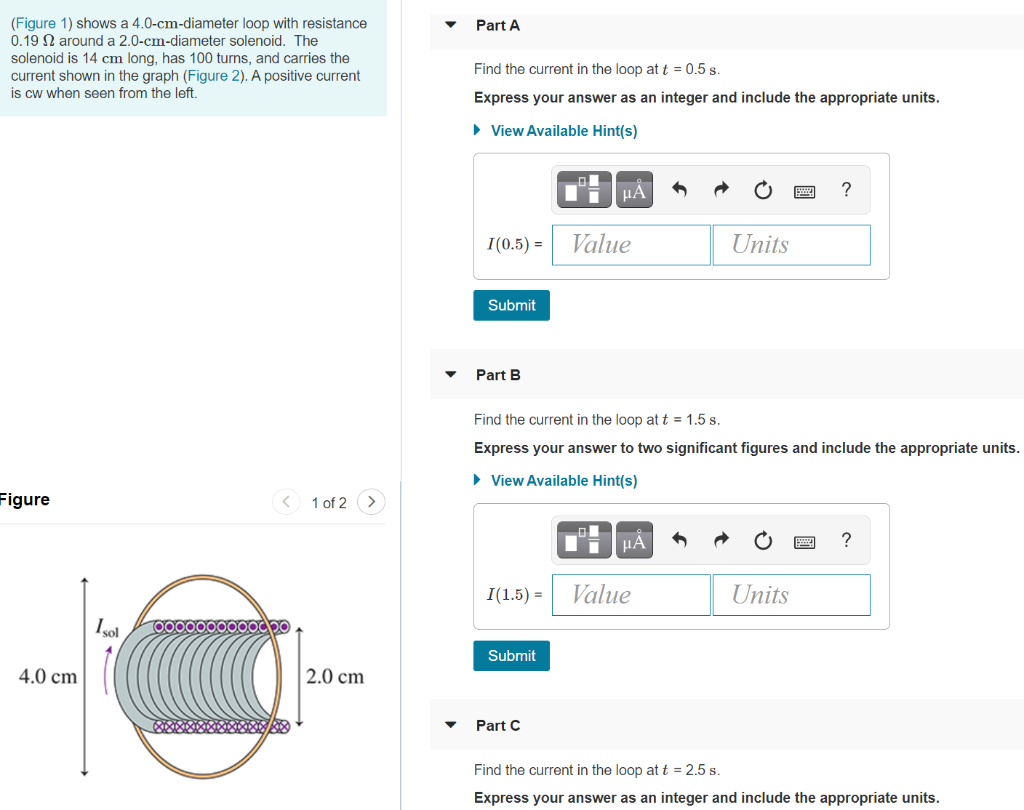
Task: Show the next figure with right arrow
Action: [371, 502]
